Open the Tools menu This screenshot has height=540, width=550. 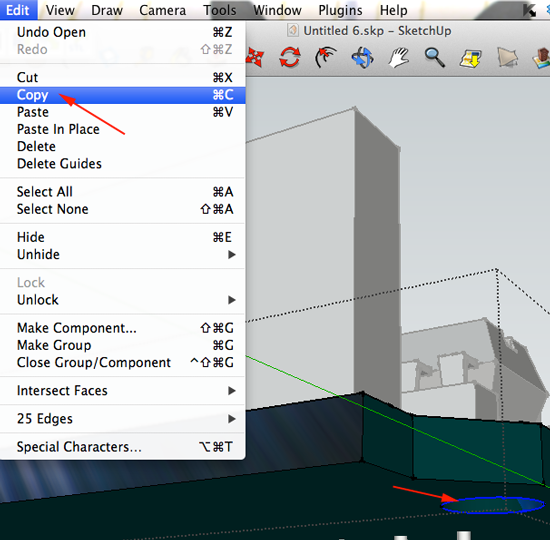pos(220,10)
